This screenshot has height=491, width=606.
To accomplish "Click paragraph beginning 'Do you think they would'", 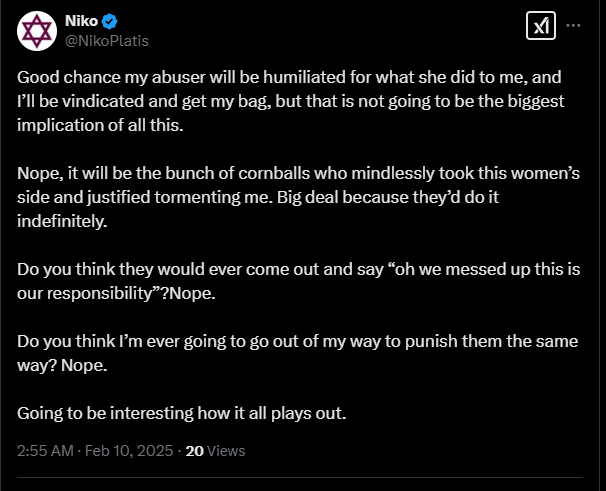I will (298, 281).
